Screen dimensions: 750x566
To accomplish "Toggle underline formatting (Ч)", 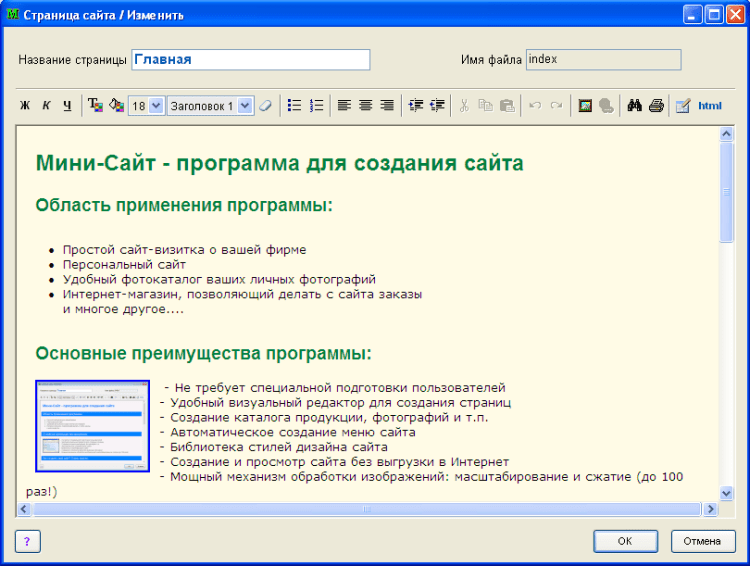I will coord(67,105).
